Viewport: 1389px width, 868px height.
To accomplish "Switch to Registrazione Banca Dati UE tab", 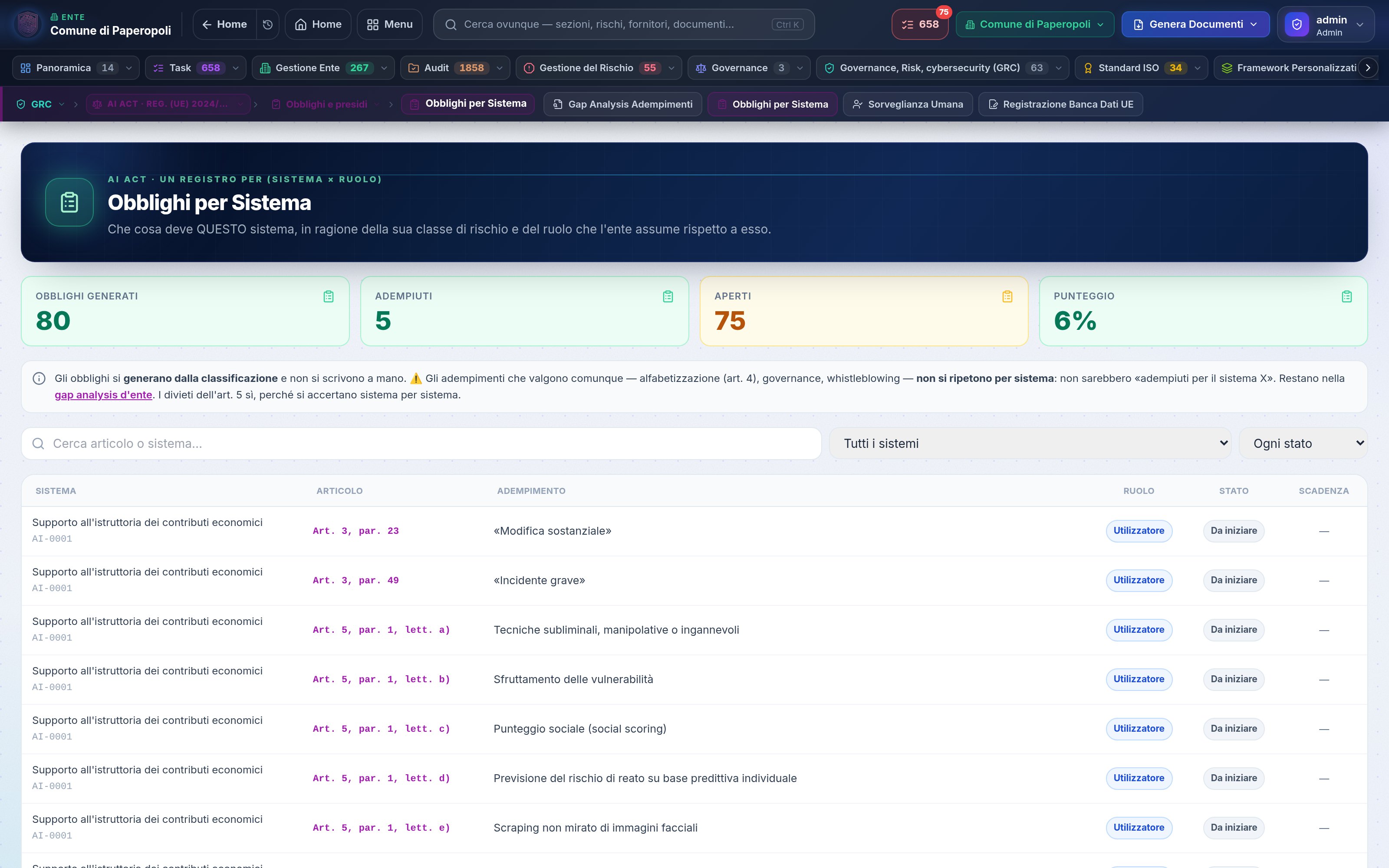I will coord(1060,104).
